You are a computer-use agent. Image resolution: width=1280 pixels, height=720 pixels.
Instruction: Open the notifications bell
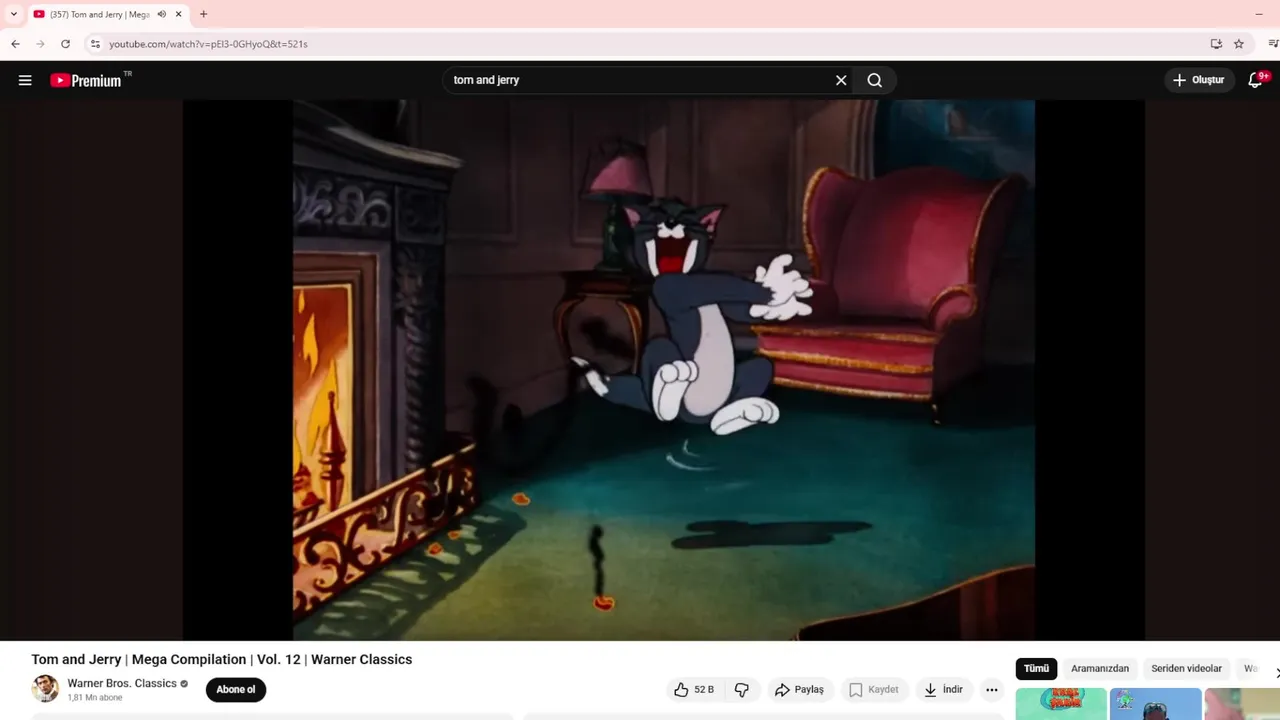(1256, 80)
